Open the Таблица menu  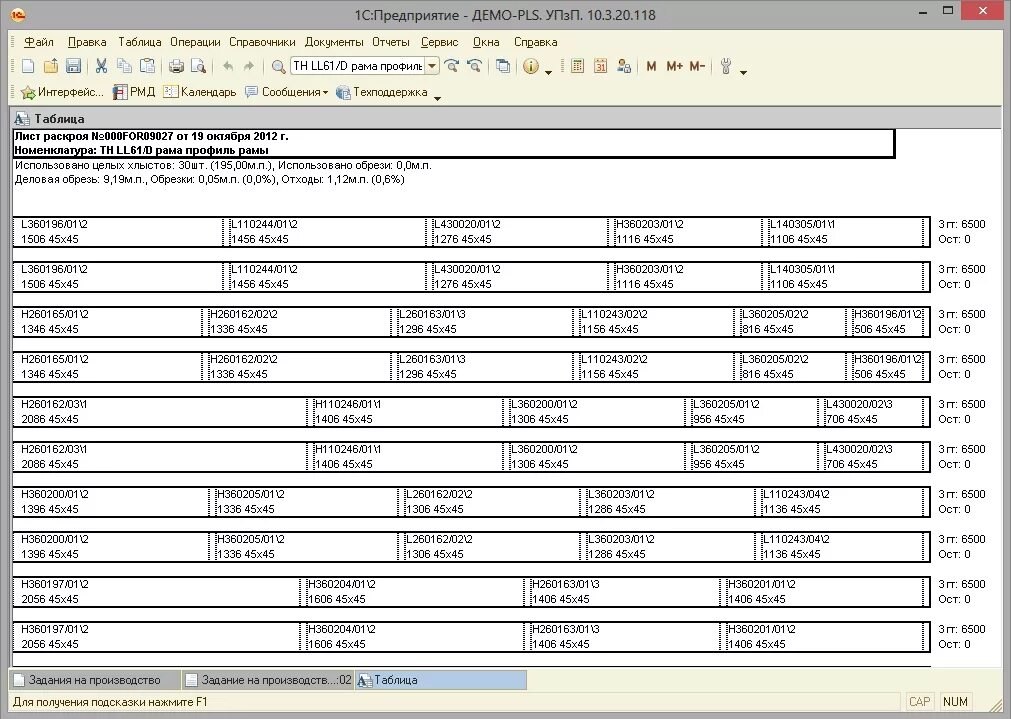coord(139,42)
